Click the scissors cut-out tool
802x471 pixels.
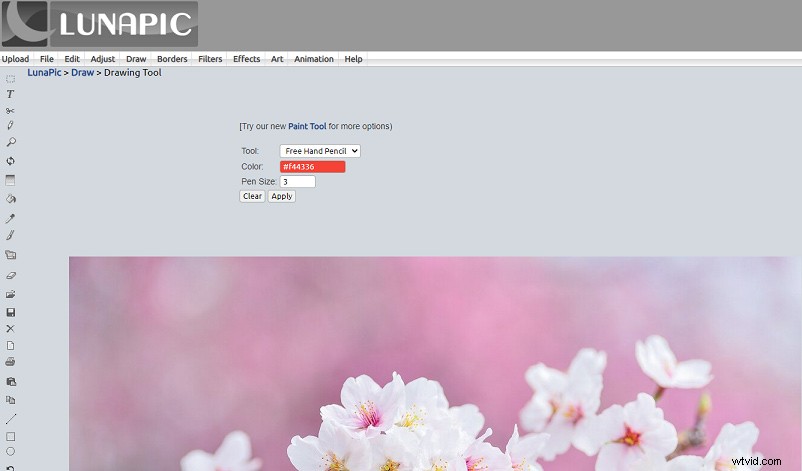(x=10, y=110)
